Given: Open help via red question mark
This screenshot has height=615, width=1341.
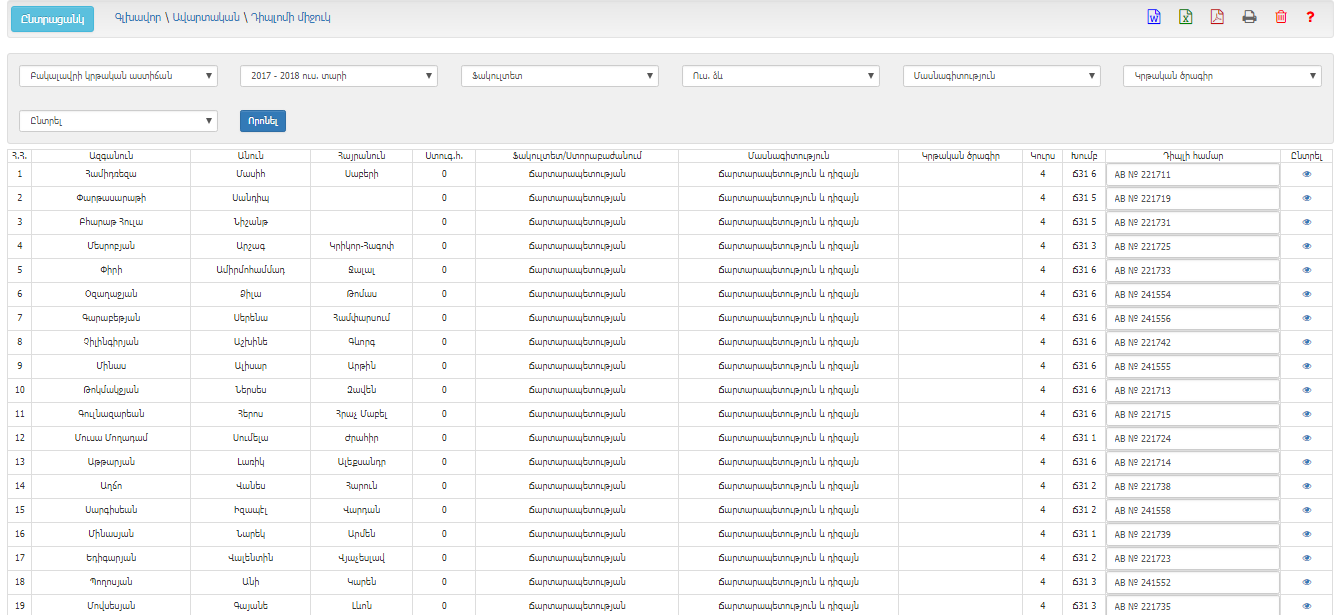Looking at the screenshot, I should coord(1310,17).
